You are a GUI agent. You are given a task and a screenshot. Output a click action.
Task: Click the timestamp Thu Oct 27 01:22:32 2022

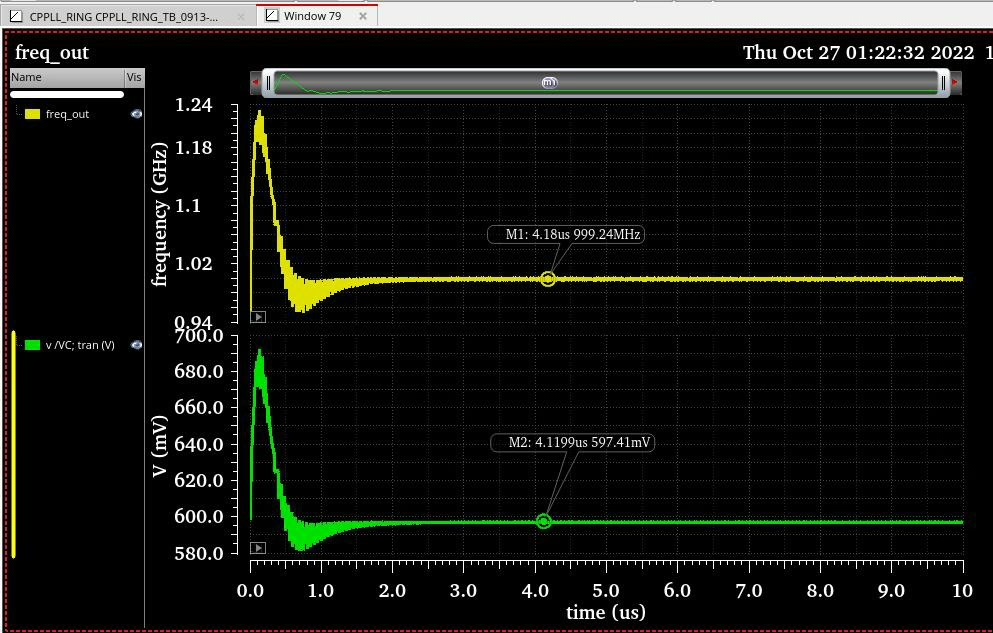pos(858,53)
